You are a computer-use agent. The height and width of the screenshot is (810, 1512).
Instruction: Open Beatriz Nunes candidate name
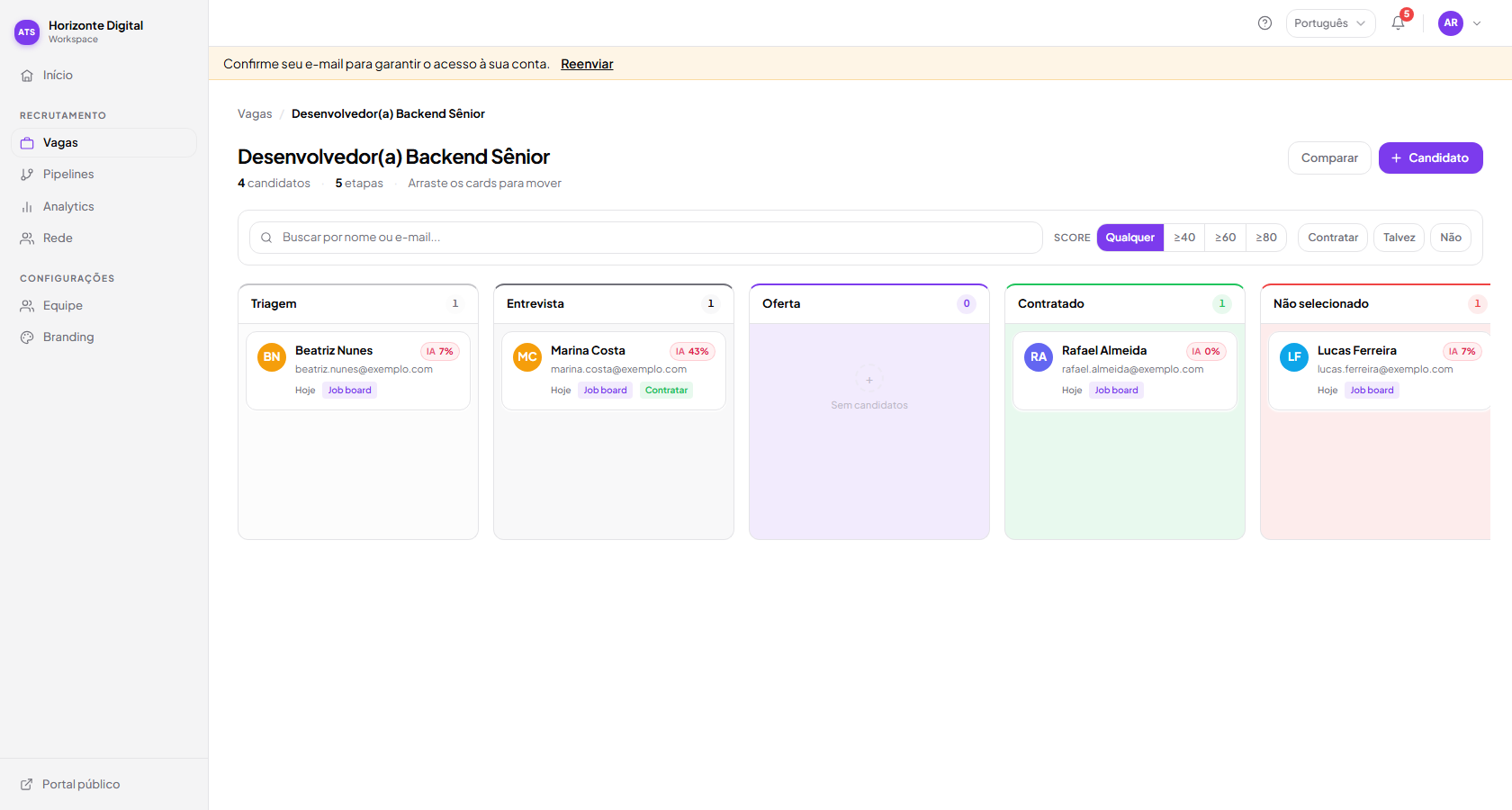coord(334,350)
